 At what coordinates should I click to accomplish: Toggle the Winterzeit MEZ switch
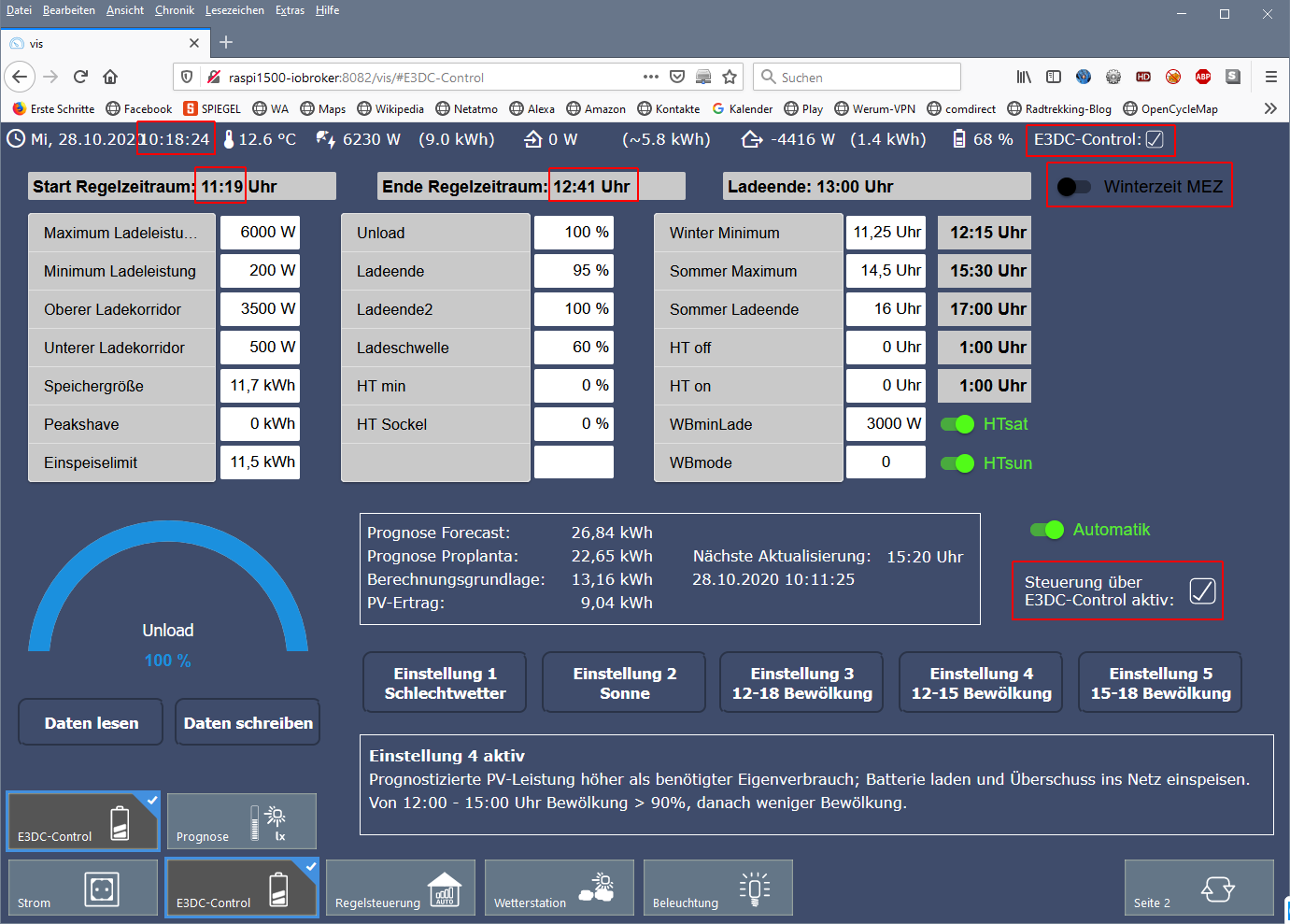(1073, 186)
